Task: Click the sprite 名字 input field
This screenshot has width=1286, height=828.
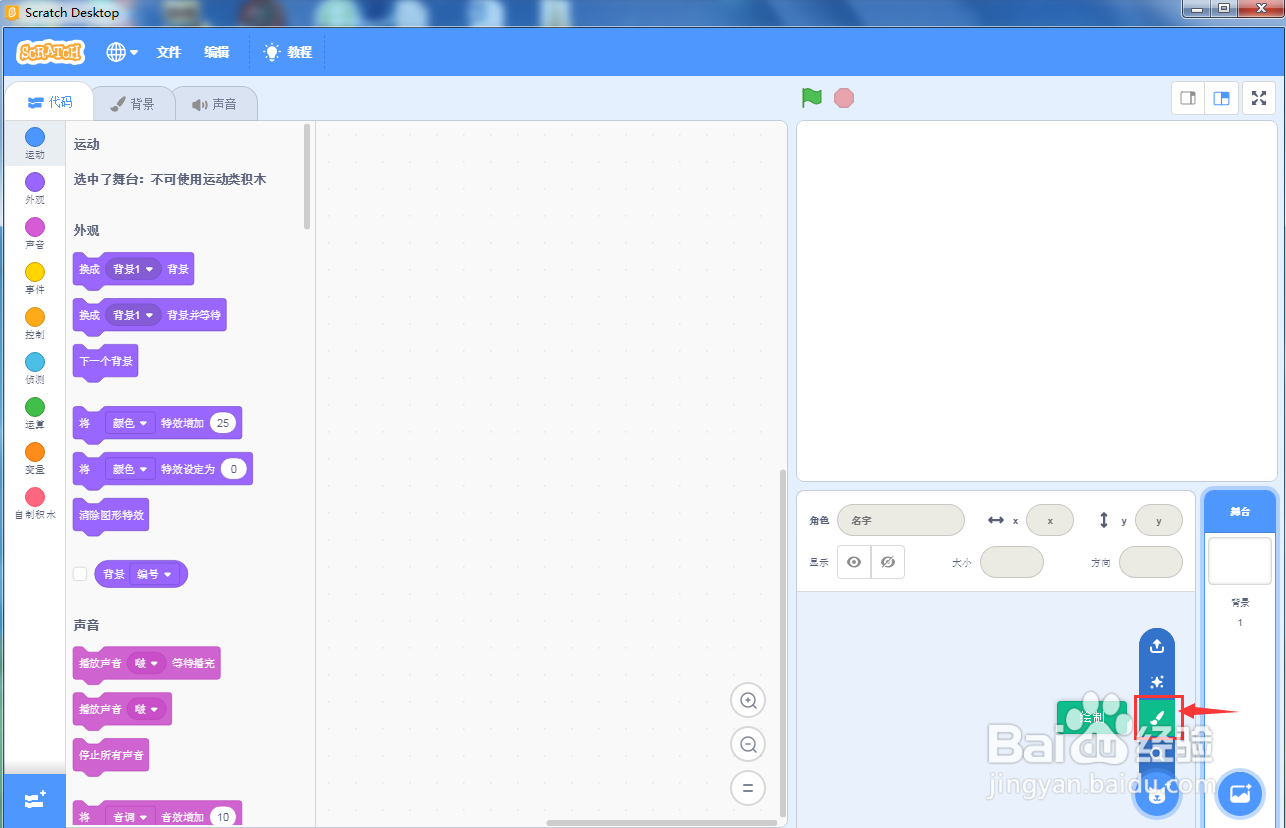Action: click(x=901, y=521)
